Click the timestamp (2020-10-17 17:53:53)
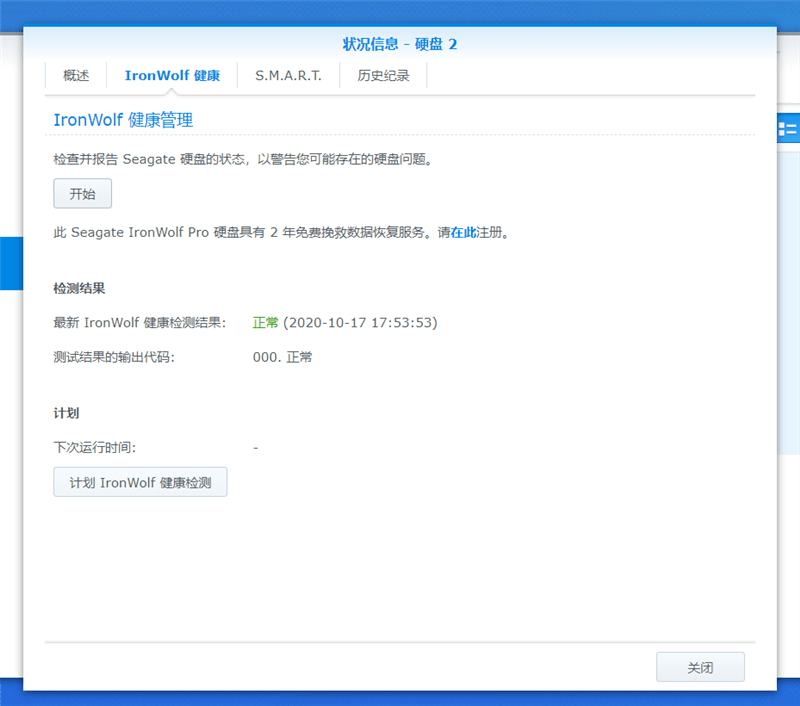The height and width of the screenshot is (706, 800). click(360, 323)
